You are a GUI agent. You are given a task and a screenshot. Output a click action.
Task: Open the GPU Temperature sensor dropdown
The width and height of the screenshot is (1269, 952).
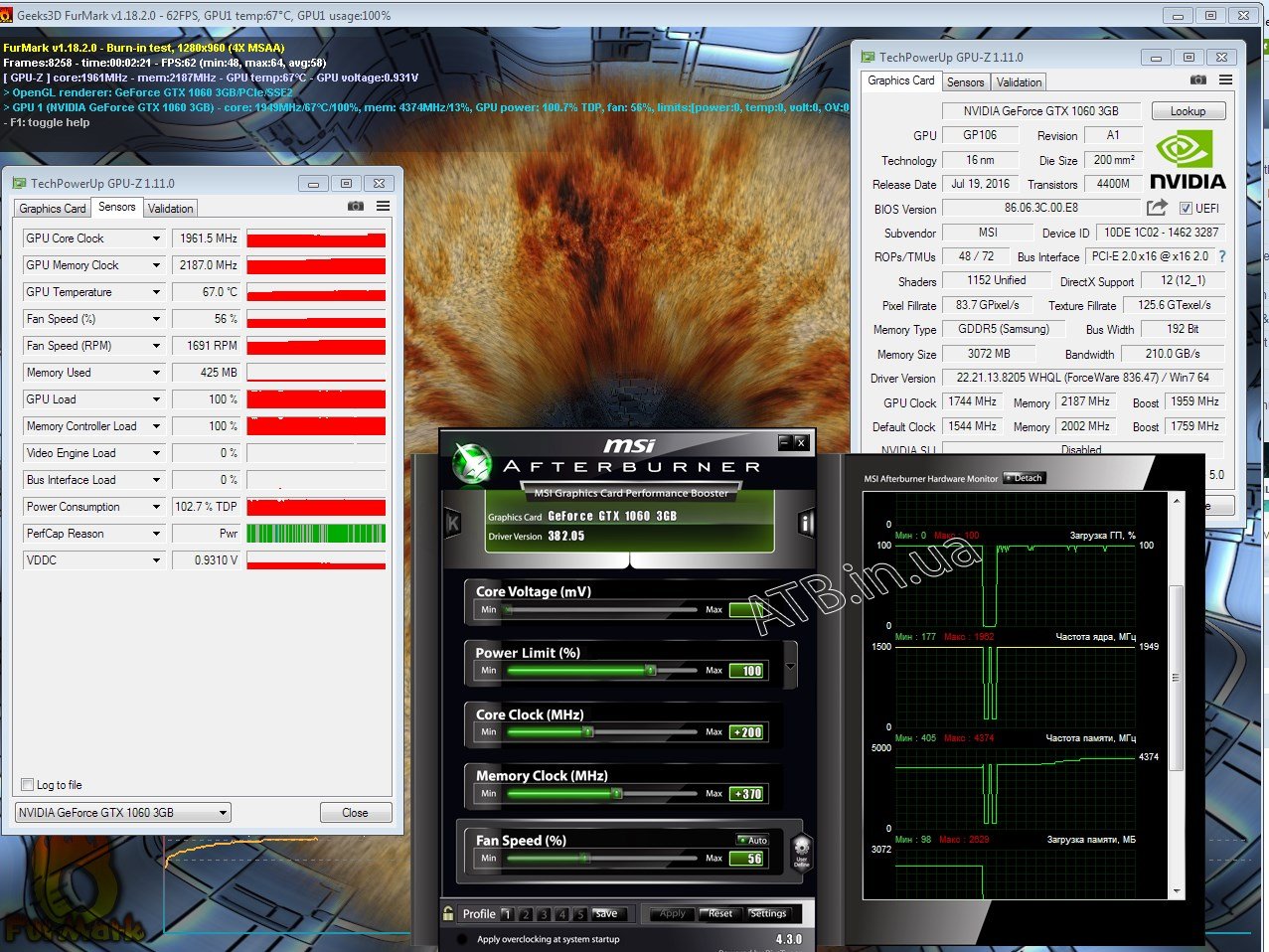click(x=156, y=292)
